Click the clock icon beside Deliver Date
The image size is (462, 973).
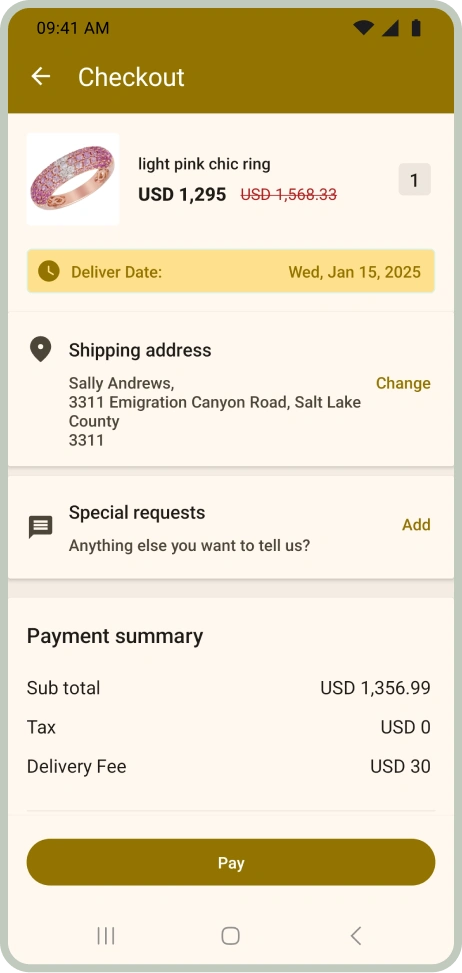tap(49, 271)
